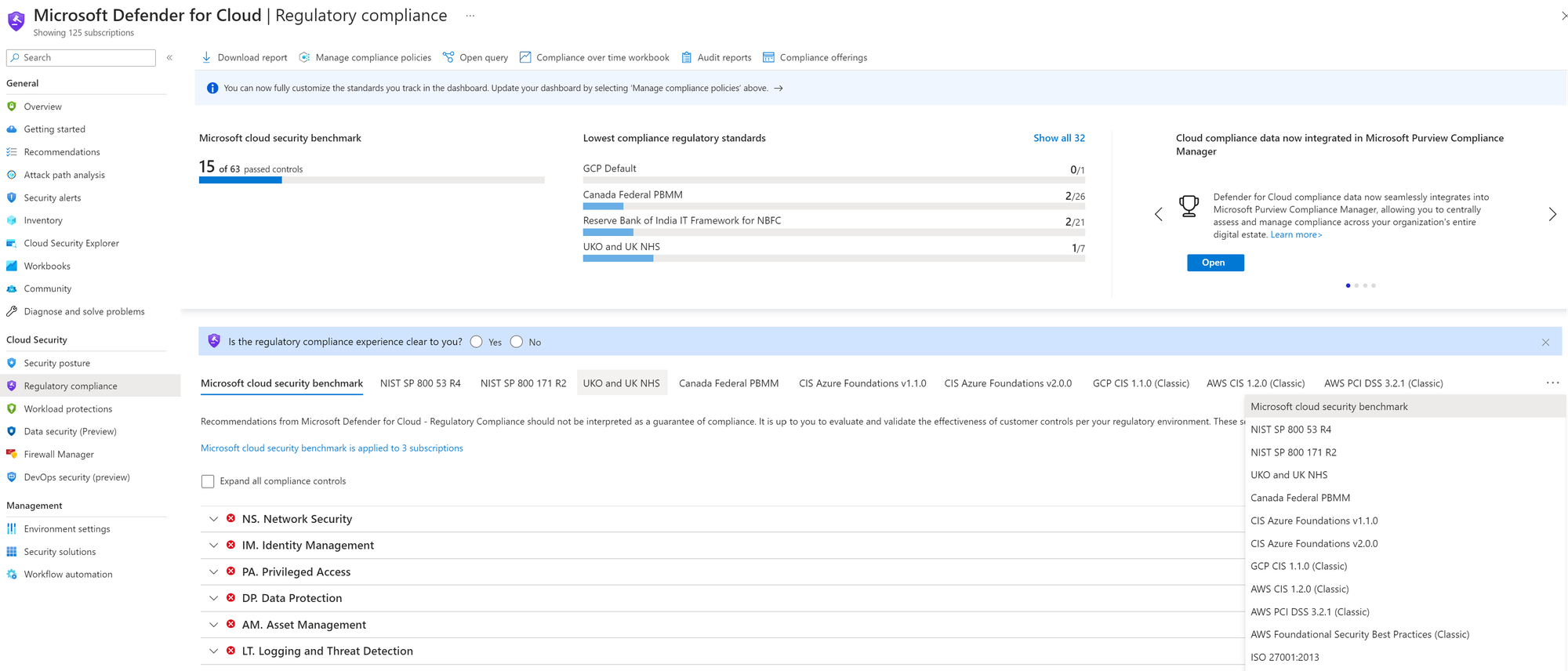Switch to AWS PCI DSS 3.2.1 (Classic) tab

tap(1383, 383)
